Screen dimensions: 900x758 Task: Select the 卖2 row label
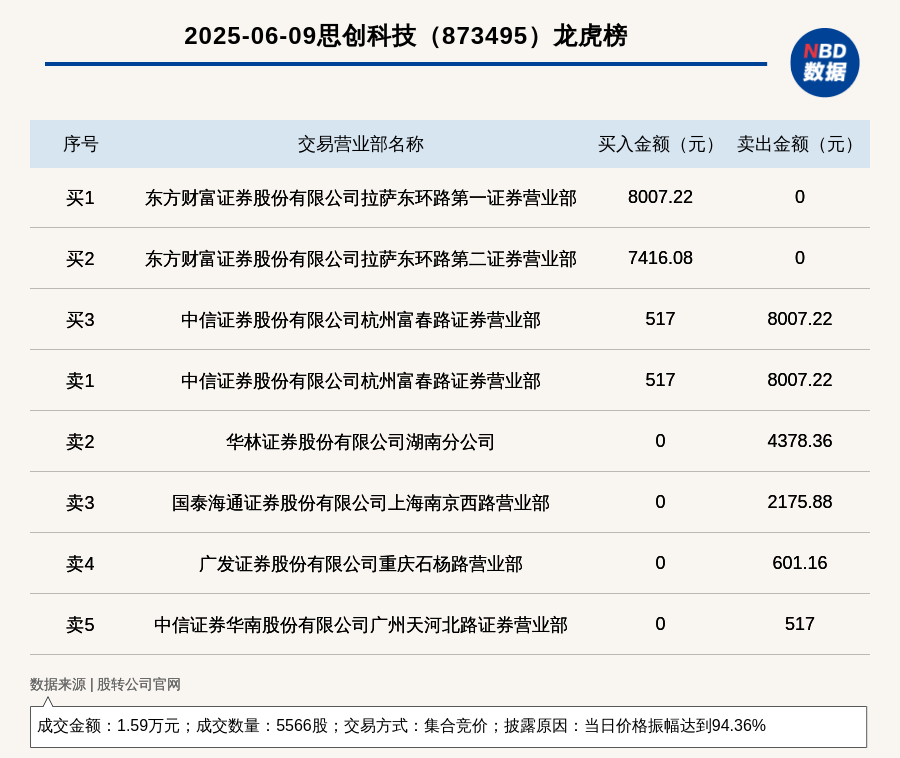[80, 442]
